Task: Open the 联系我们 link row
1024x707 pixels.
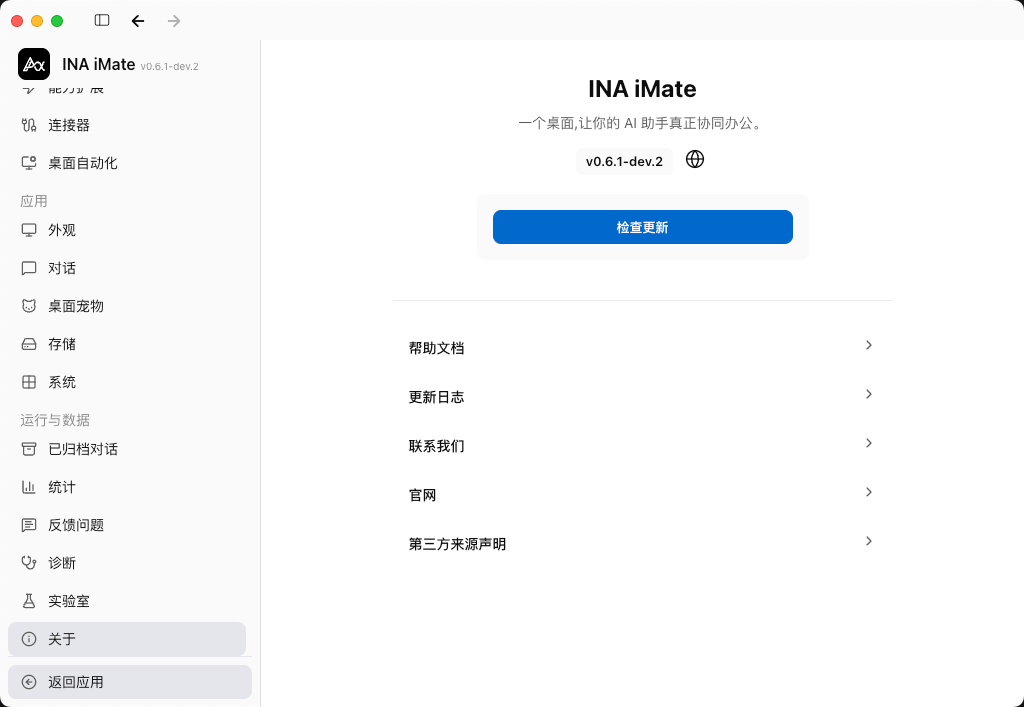Action: click(643, 445)
